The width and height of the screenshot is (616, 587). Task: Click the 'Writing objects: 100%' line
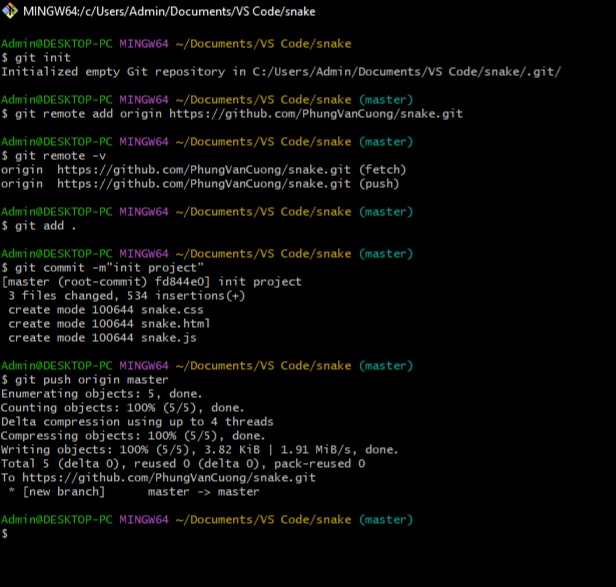[x=200, y=450]
